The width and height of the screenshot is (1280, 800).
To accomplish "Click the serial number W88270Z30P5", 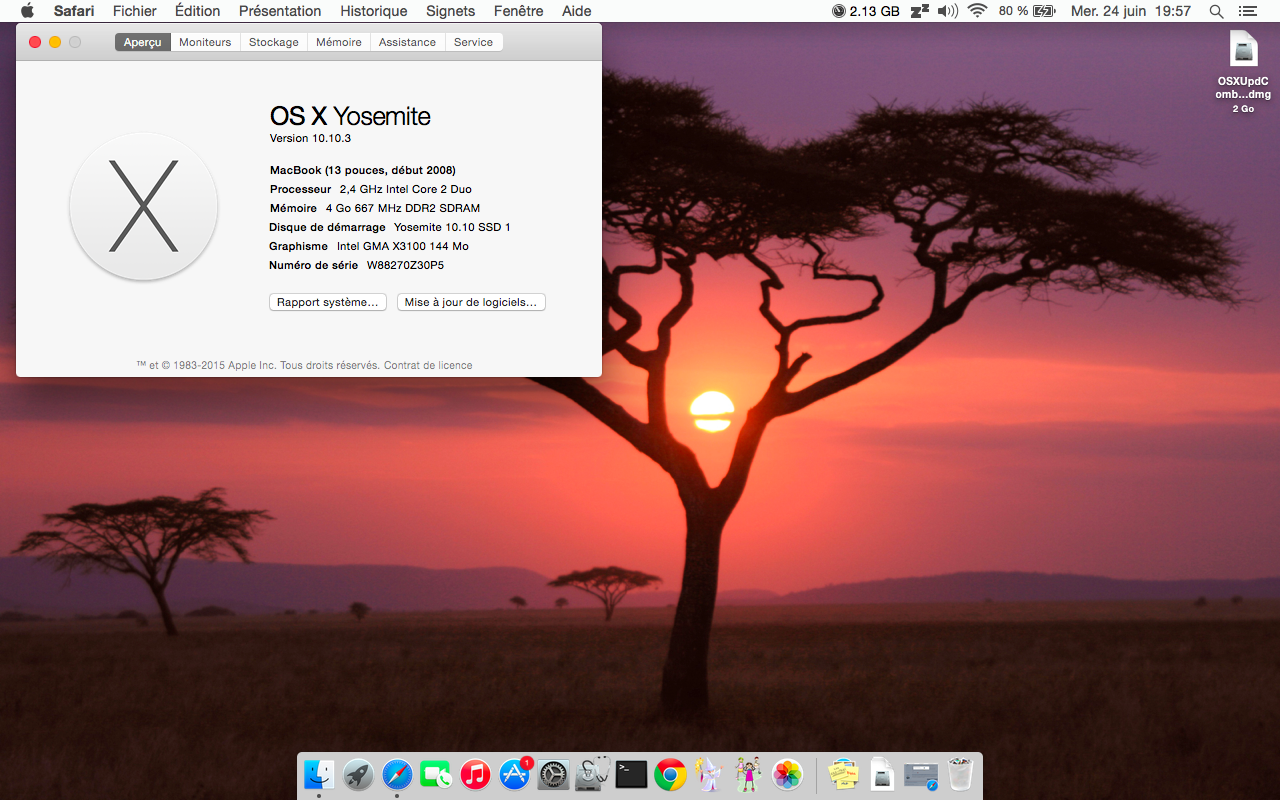I will coord(405,265).
